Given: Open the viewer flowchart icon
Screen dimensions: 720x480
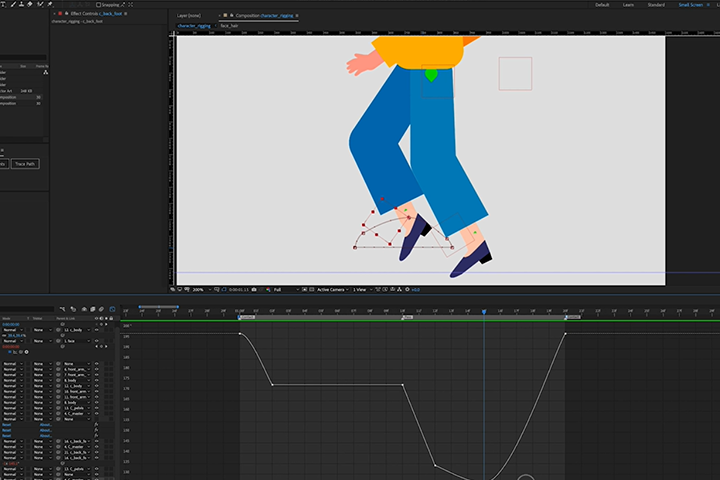Looking at the screenshot, I should (x=399, y=290).
